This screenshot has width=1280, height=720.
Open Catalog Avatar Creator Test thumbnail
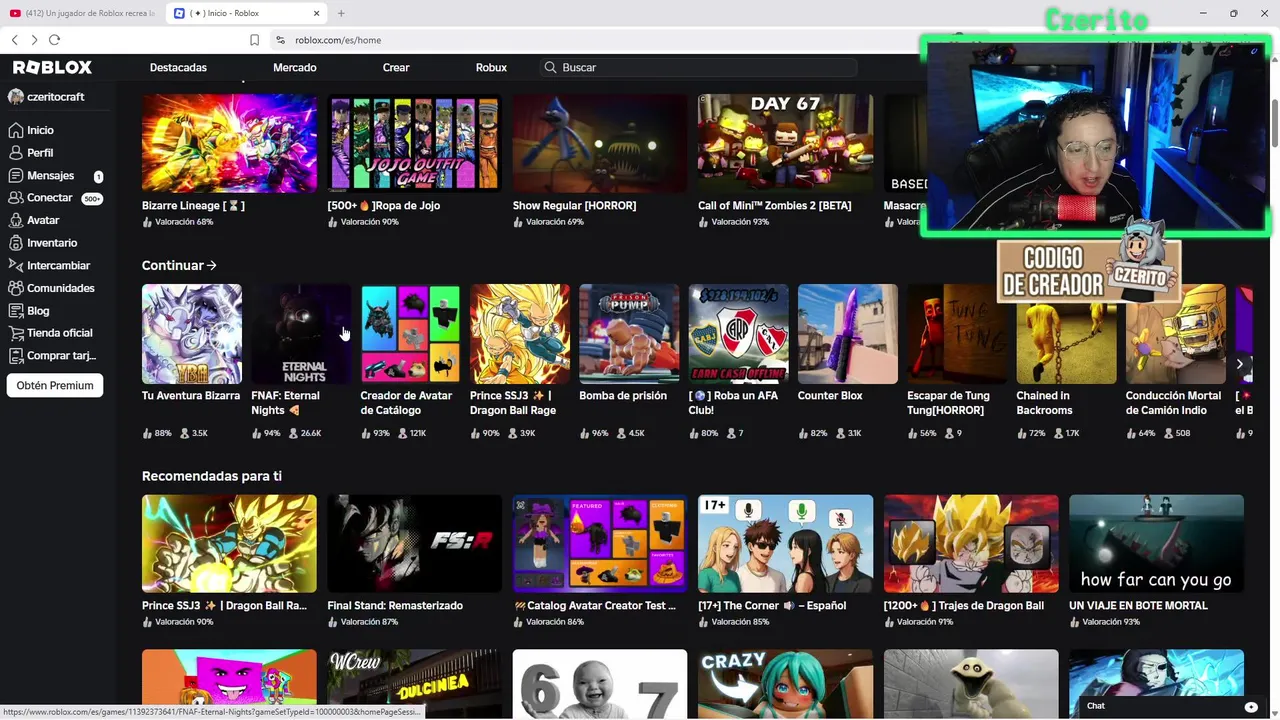[600, 544]
